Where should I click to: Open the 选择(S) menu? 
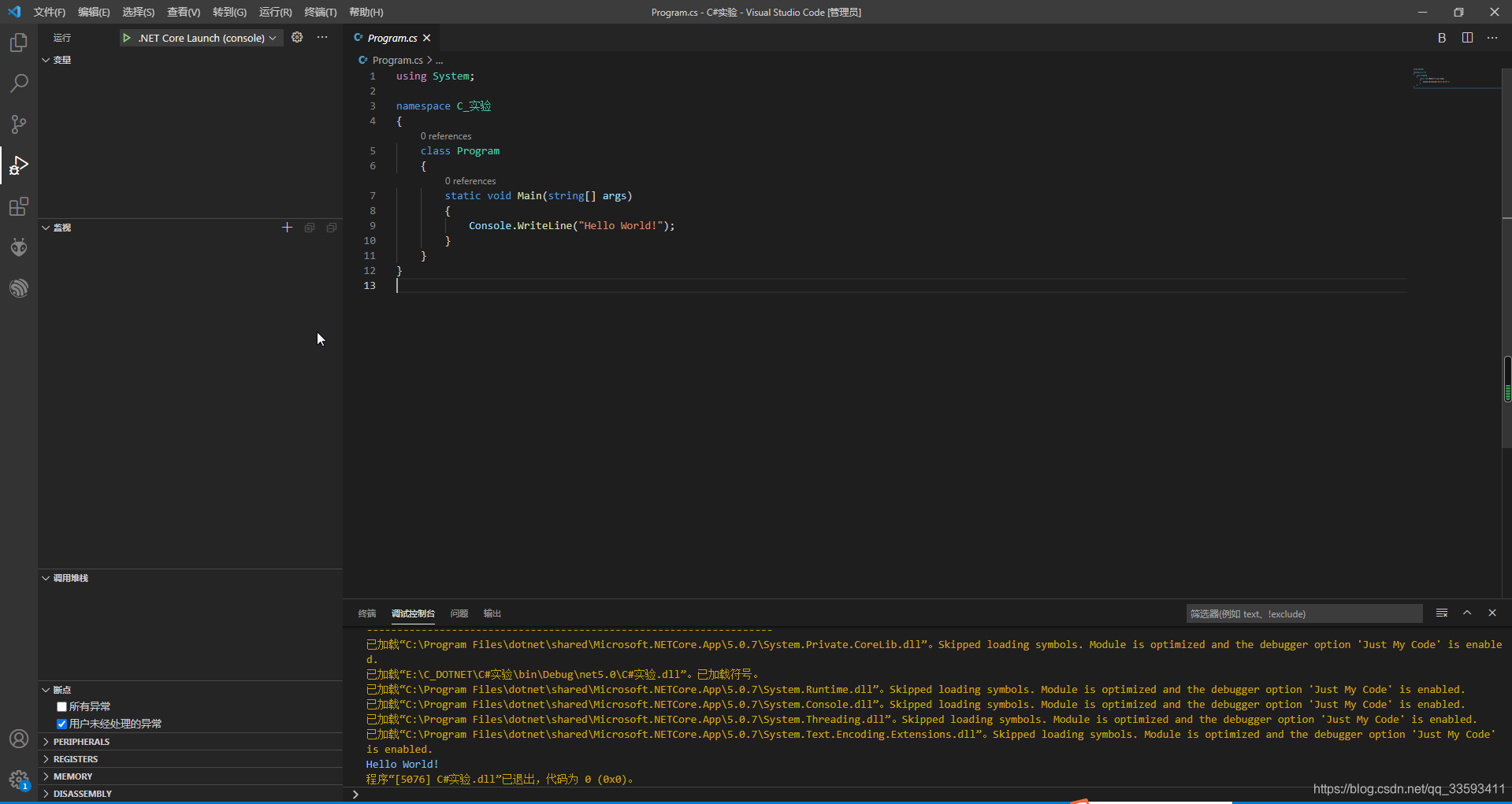click(x=139, y=12)
